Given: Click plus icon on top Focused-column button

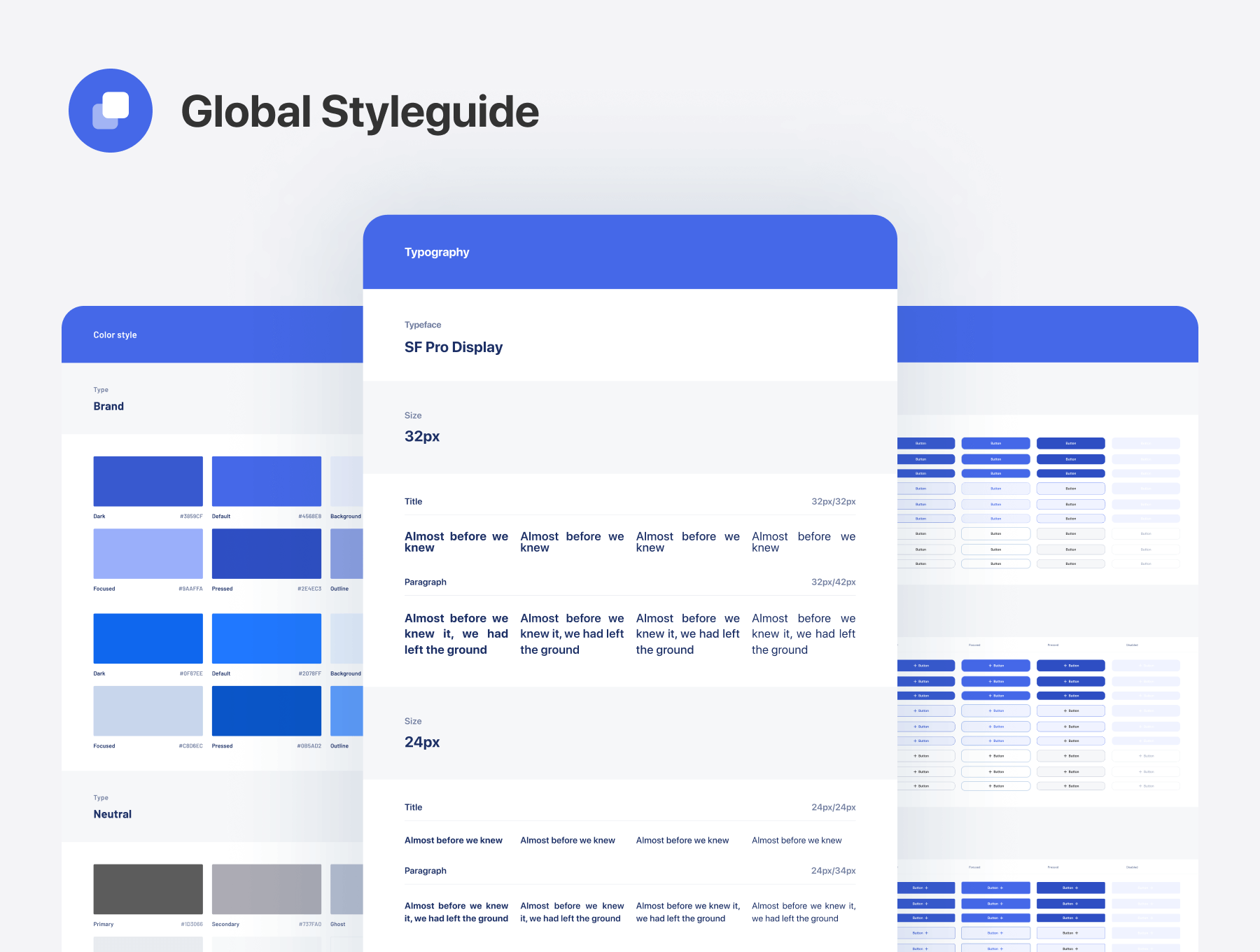Looking at the screenshot, I should tap(990, 666).
